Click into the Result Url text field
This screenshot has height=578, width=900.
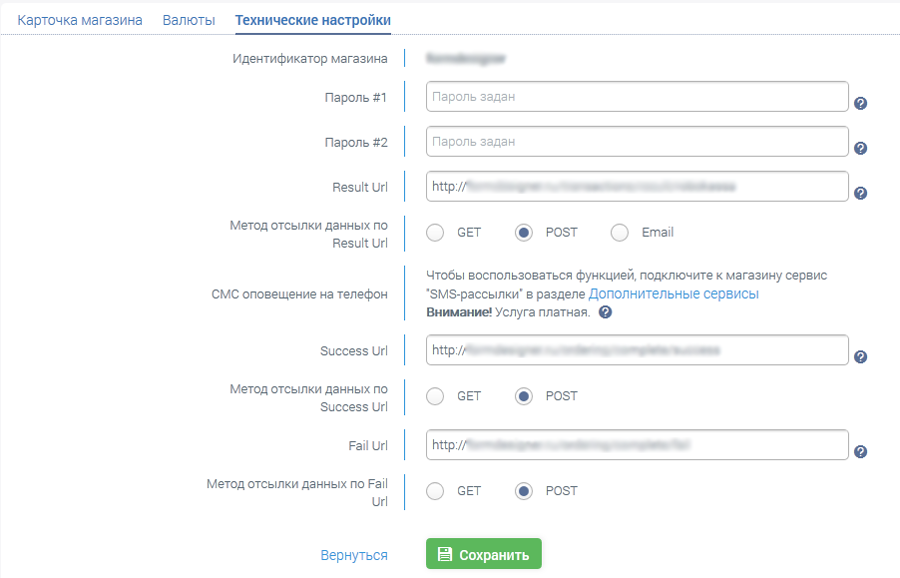pyautogui.click(x=637, y=186)
